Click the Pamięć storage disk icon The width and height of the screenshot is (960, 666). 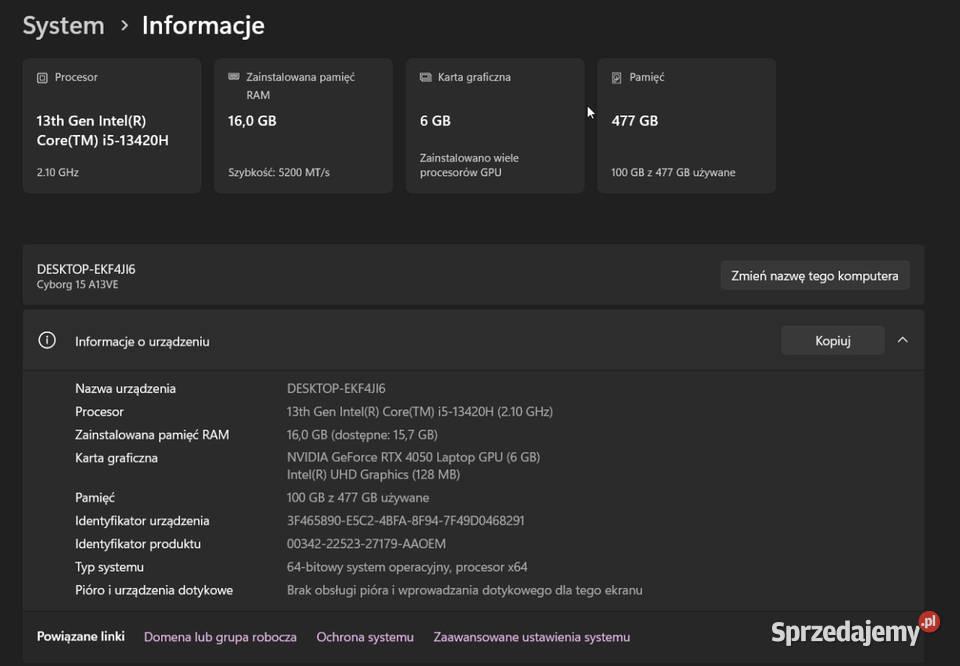617,78
